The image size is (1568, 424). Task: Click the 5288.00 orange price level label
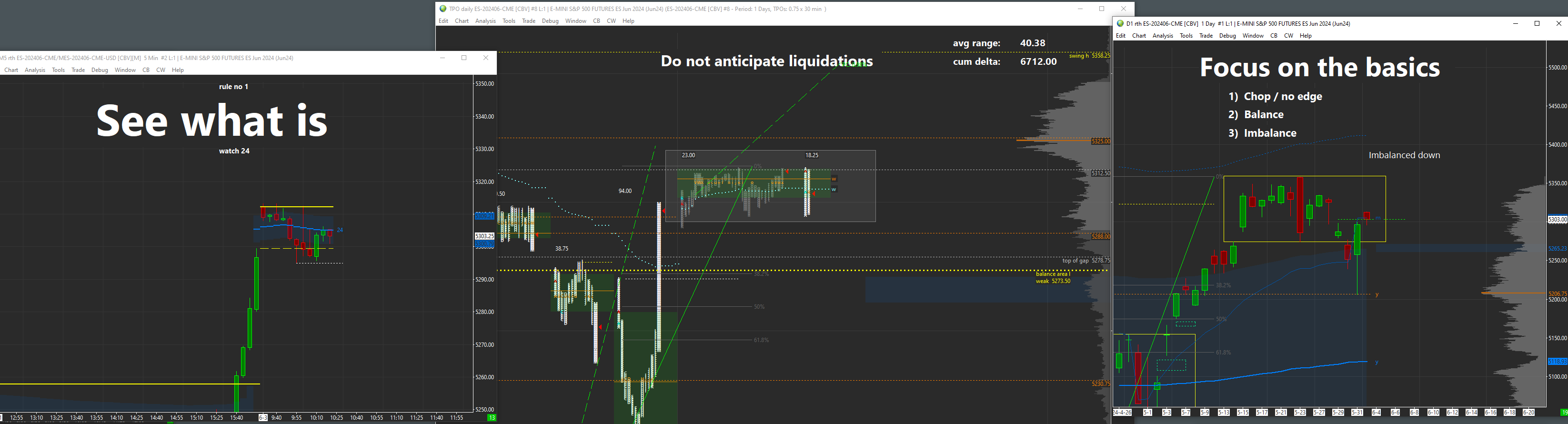click(1101, 236)
